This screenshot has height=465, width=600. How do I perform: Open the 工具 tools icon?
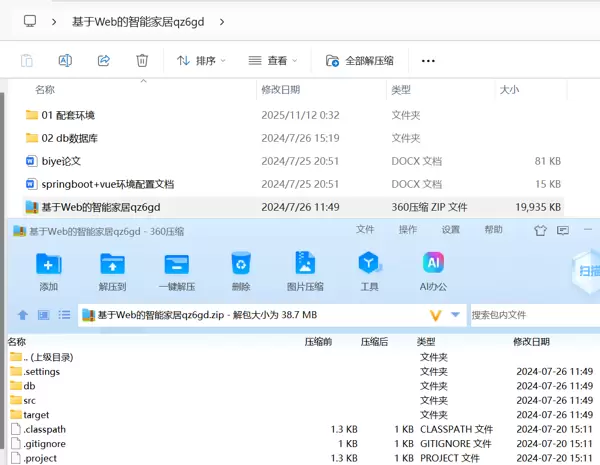pyautogui.click(x=369, y=264)
